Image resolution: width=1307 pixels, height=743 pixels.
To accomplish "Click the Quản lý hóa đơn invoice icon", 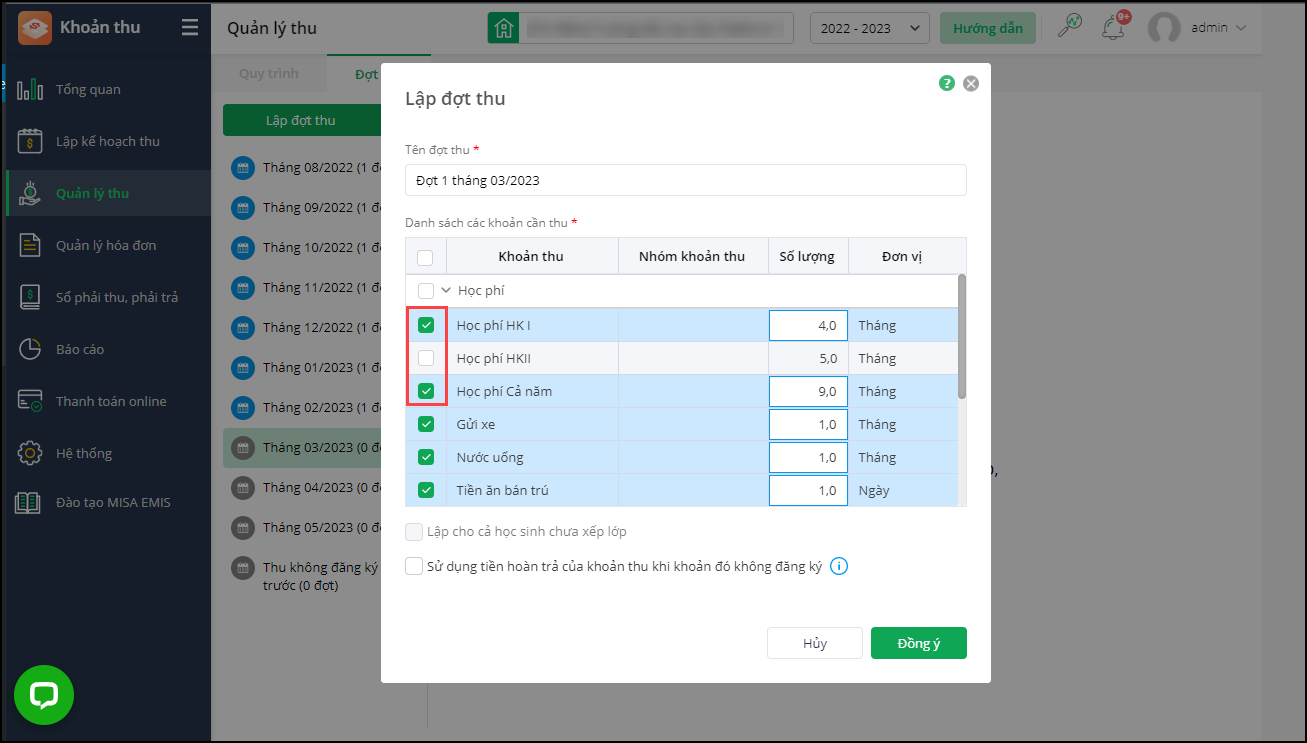I will pyautogui.click(x=30, y=245).
